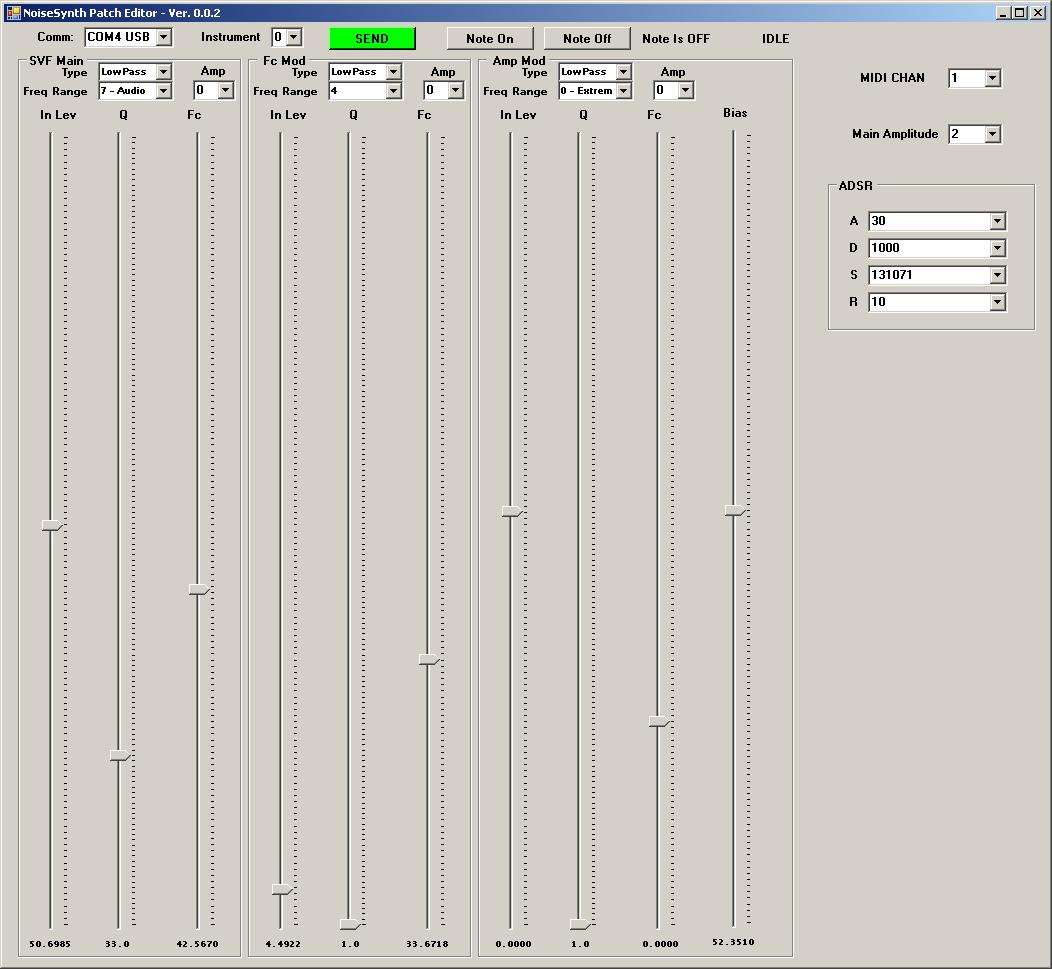The height and width of the screenshot is (969, 1052).
Task: Expand the Fc Mod Amp dropdown
Action: click(455, 90)
